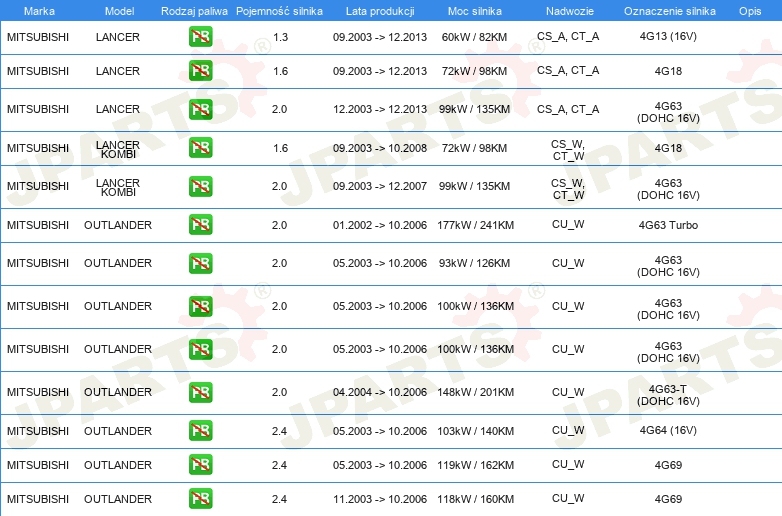This screenshot has width=782, height=516.
Task: Select the 04.2004 -> 10.2006 production years
Action: click(380, 392)
